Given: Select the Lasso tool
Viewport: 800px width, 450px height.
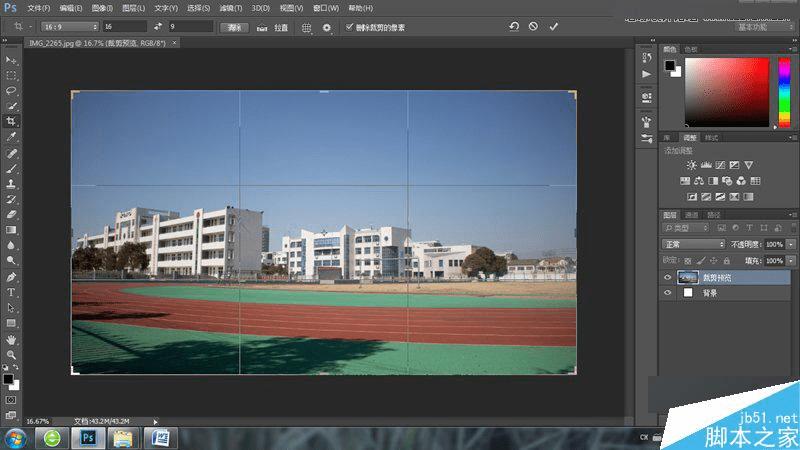Looking at the screenshot, I should [11, 91].
